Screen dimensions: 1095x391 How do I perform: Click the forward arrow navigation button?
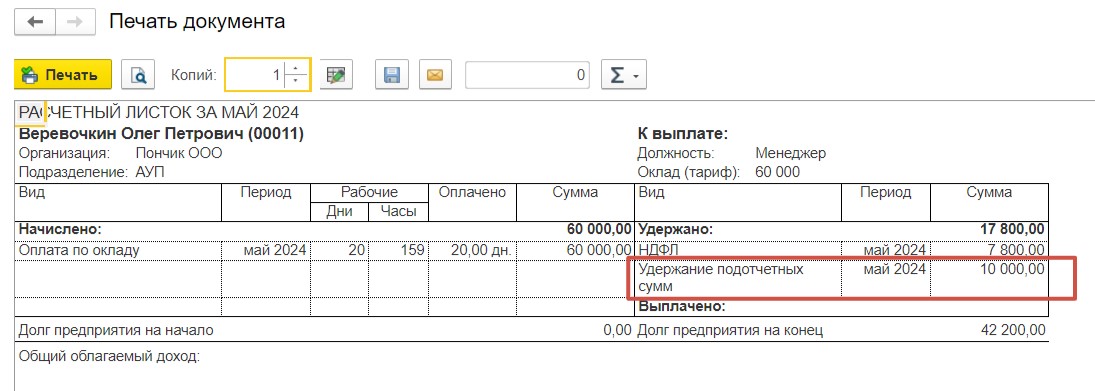[74, 22]
